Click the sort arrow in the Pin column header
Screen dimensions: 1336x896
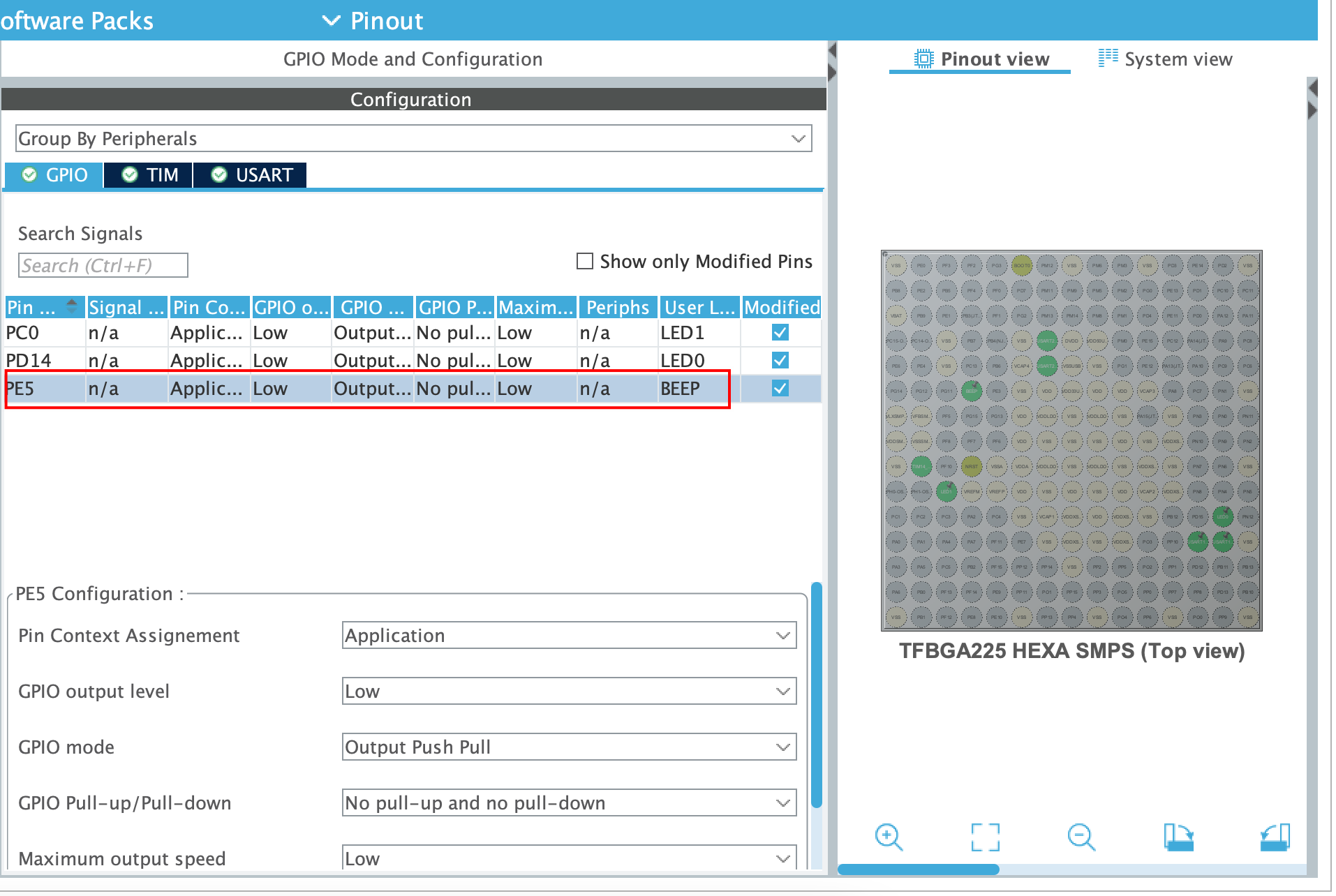click(x=71, y=306)
